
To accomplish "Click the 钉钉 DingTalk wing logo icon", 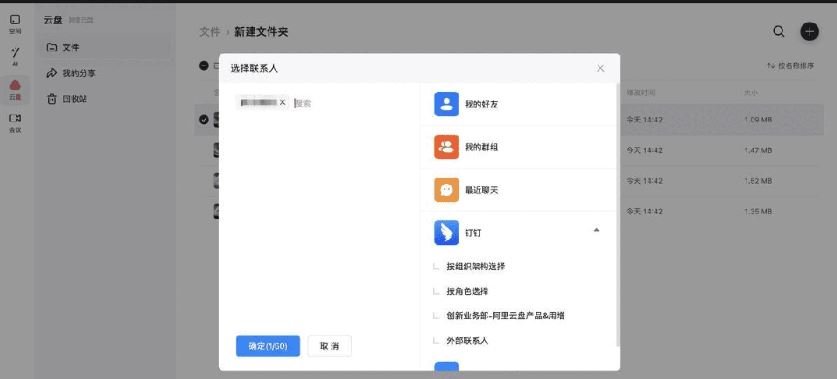I will 446,233.
